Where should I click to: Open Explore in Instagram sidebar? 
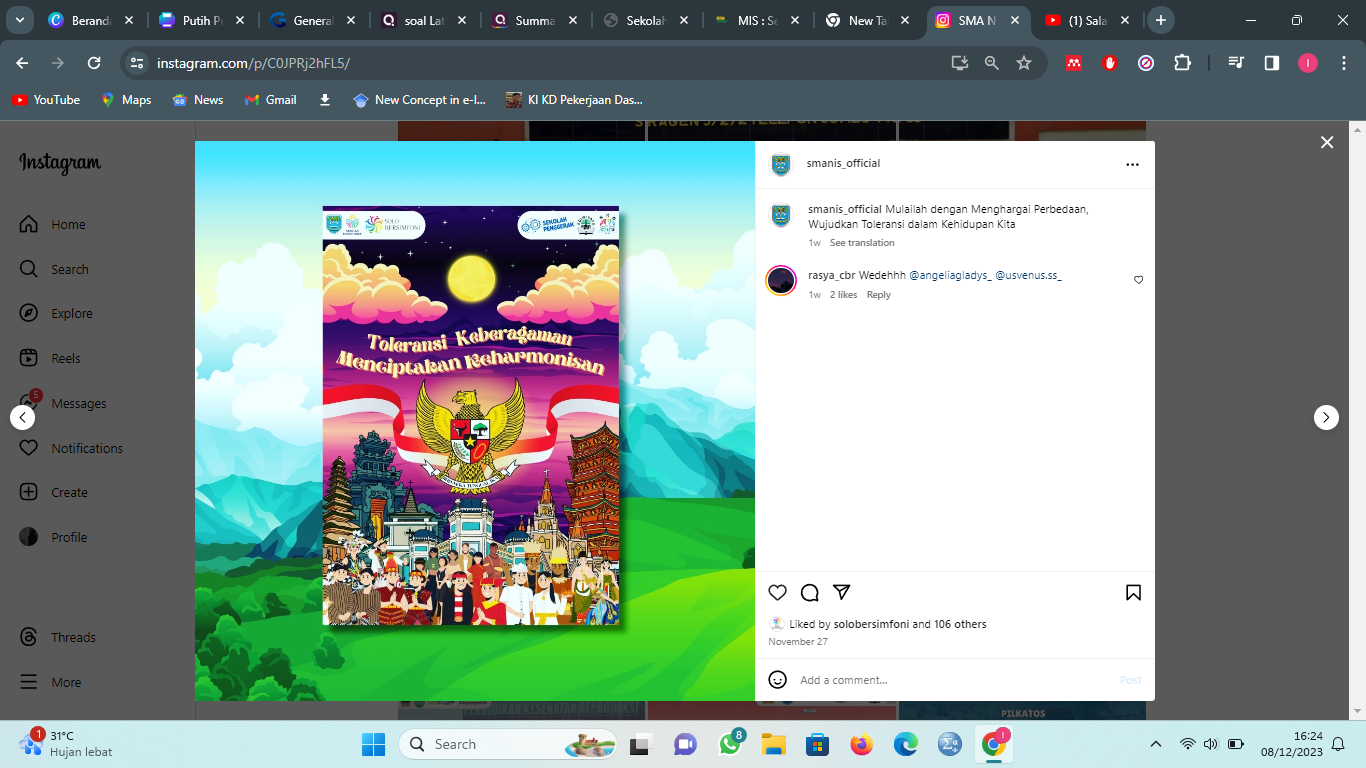pyautogui.click(x=71, y=314)
